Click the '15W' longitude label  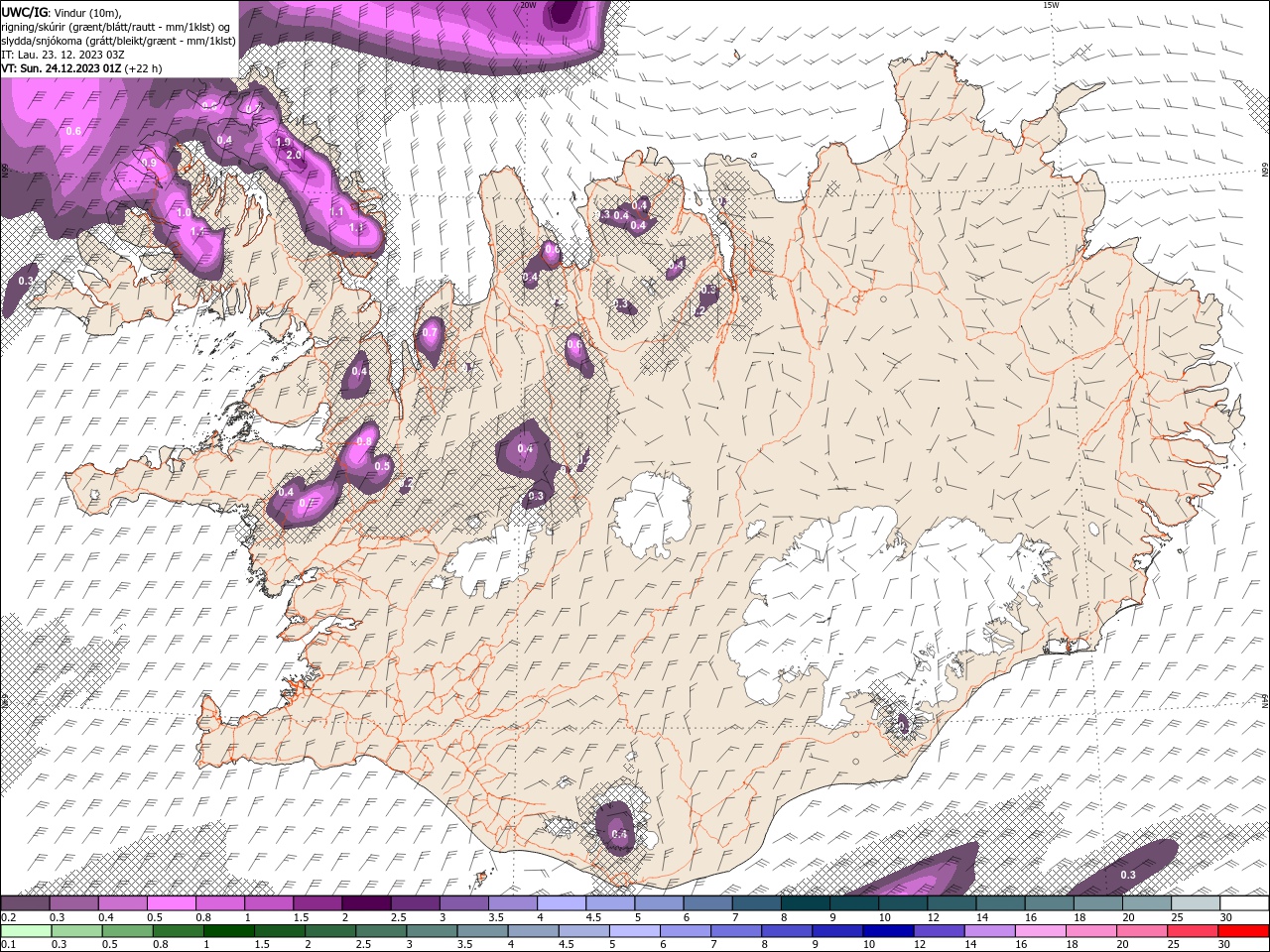1051,5
